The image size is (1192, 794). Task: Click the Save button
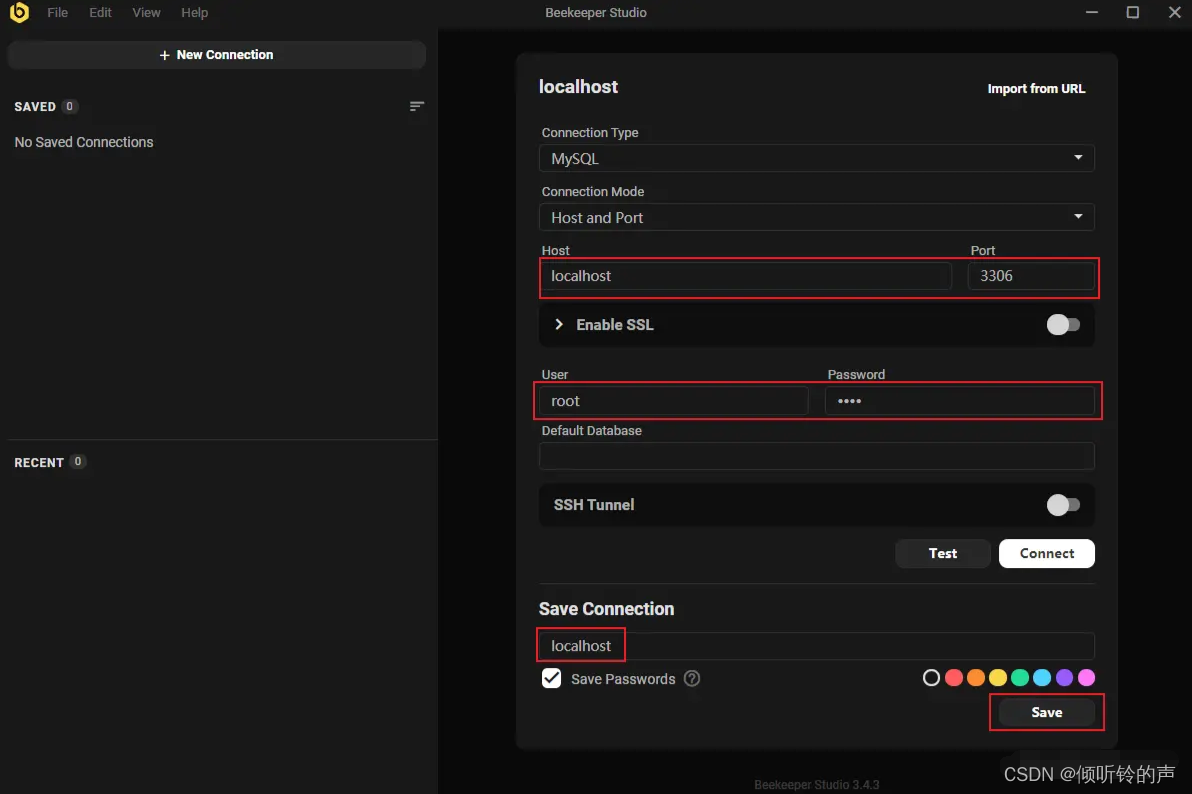point(1047,713)
